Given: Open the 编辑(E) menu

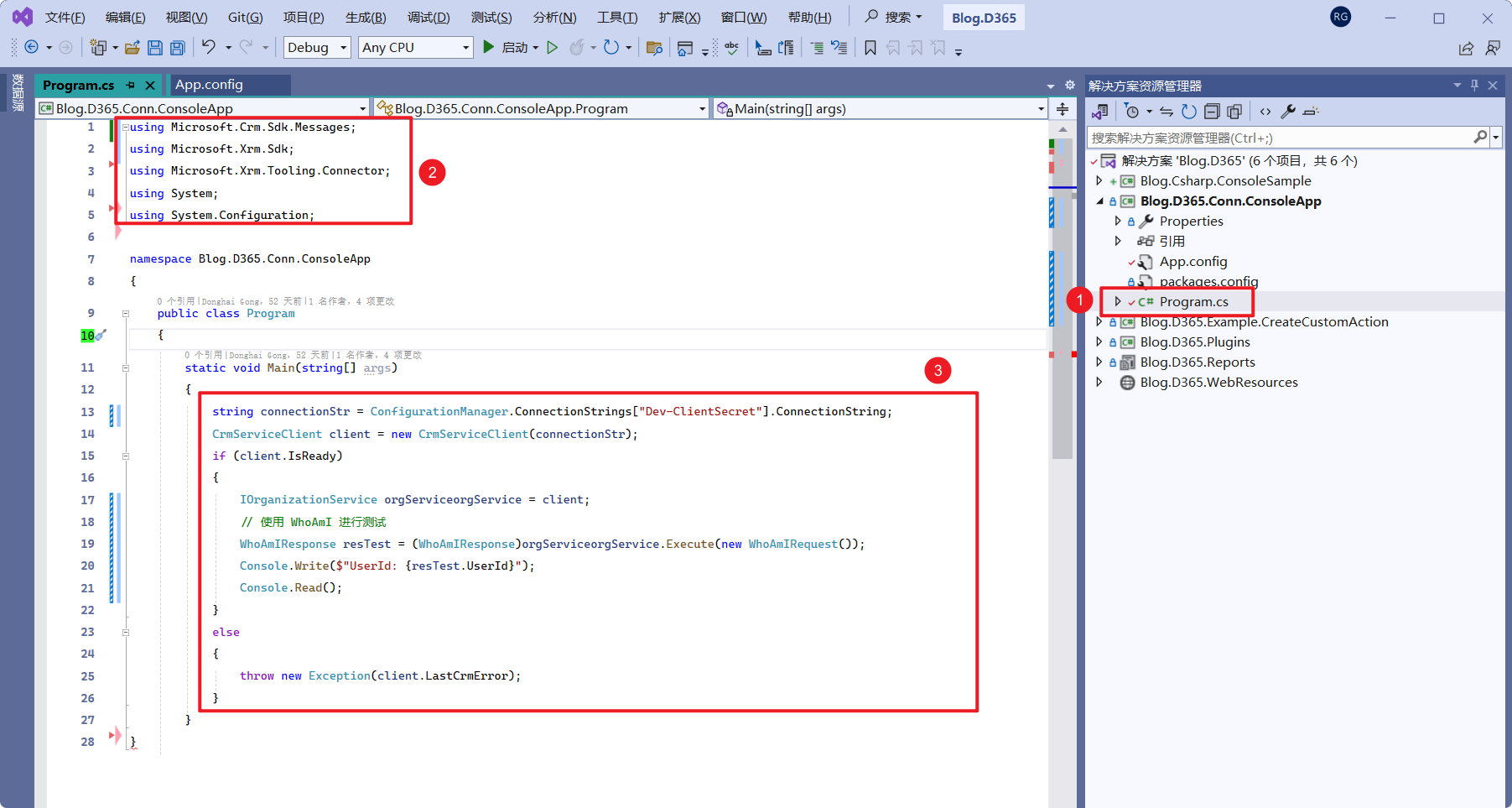Looking at the screenshot, I should point(126,18).
